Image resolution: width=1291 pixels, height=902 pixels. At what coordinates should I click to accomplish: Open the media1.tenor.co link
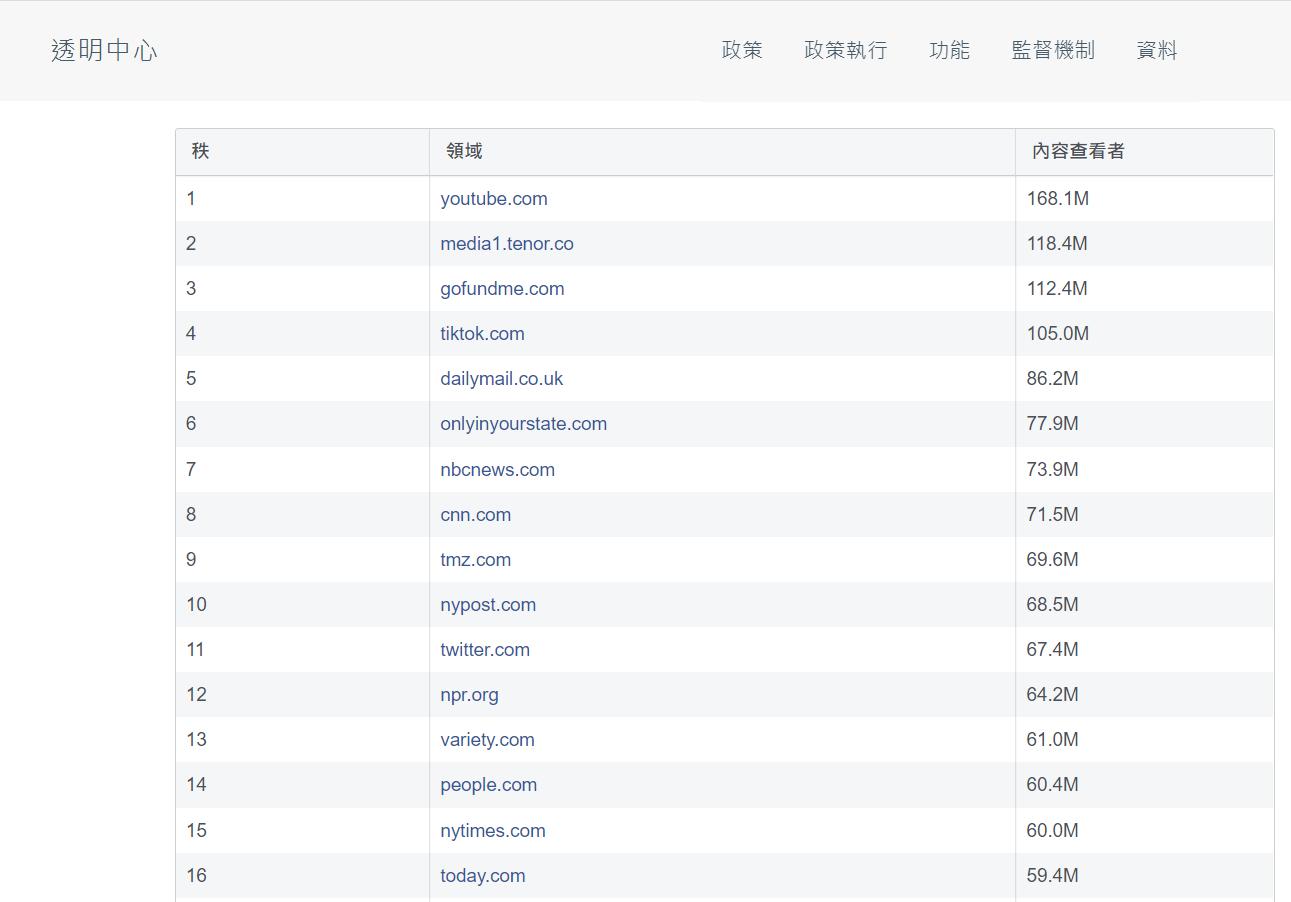click(507, 244)
